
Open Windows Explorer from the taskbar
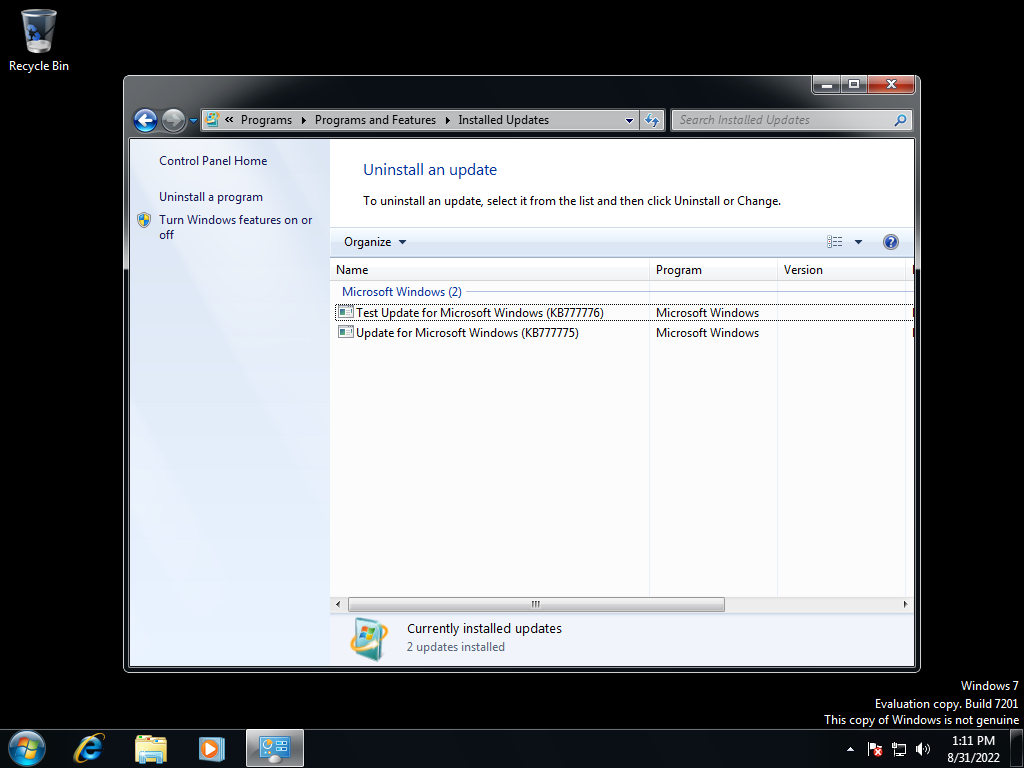(151, 748)
